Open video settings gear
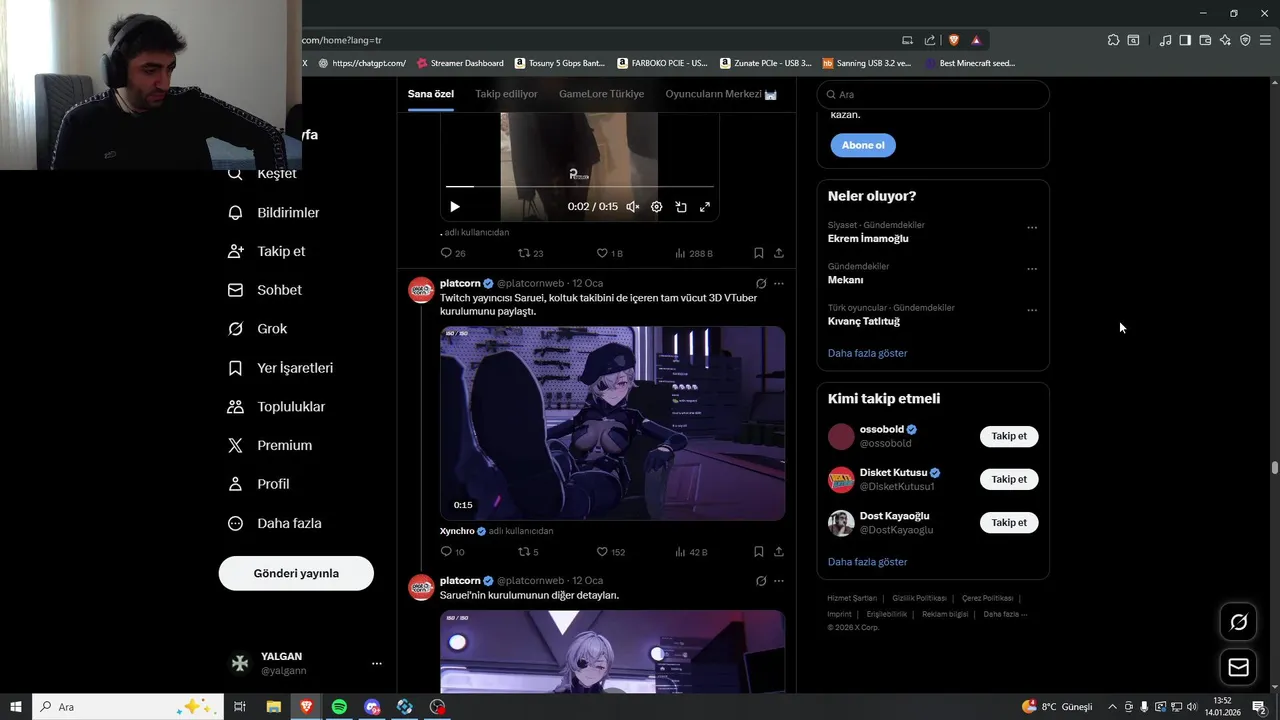1280x720 pixels. click(657, 207)
